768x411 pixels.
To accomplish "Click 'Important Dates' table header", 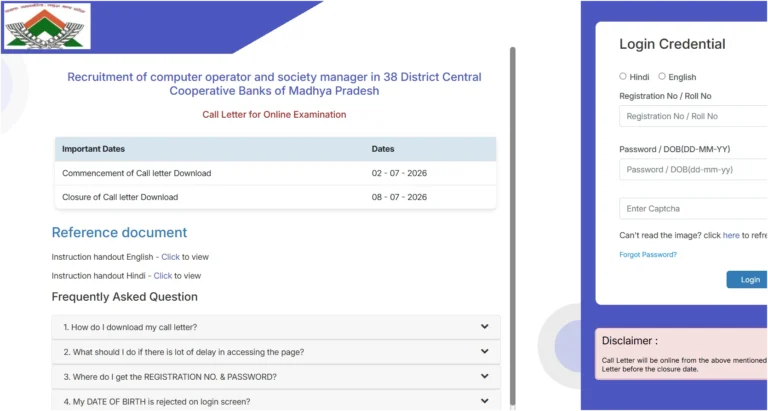I will [x=94, y=149].
